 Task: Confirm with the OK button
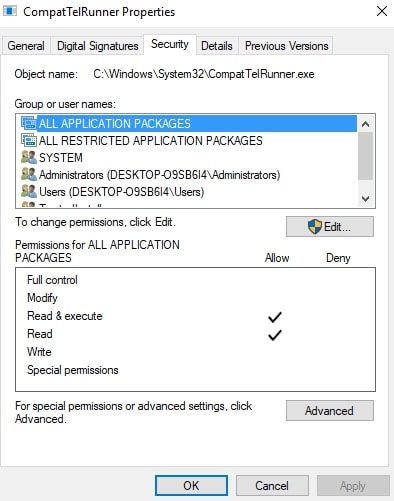(191, 486)
